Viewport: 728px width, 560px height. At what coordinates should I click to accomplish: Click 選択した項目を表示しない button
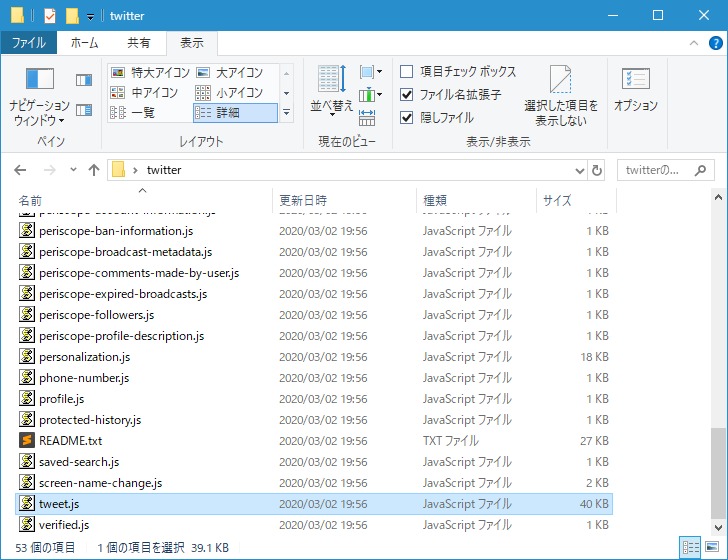pyautogui.click(x=561, y=96)
